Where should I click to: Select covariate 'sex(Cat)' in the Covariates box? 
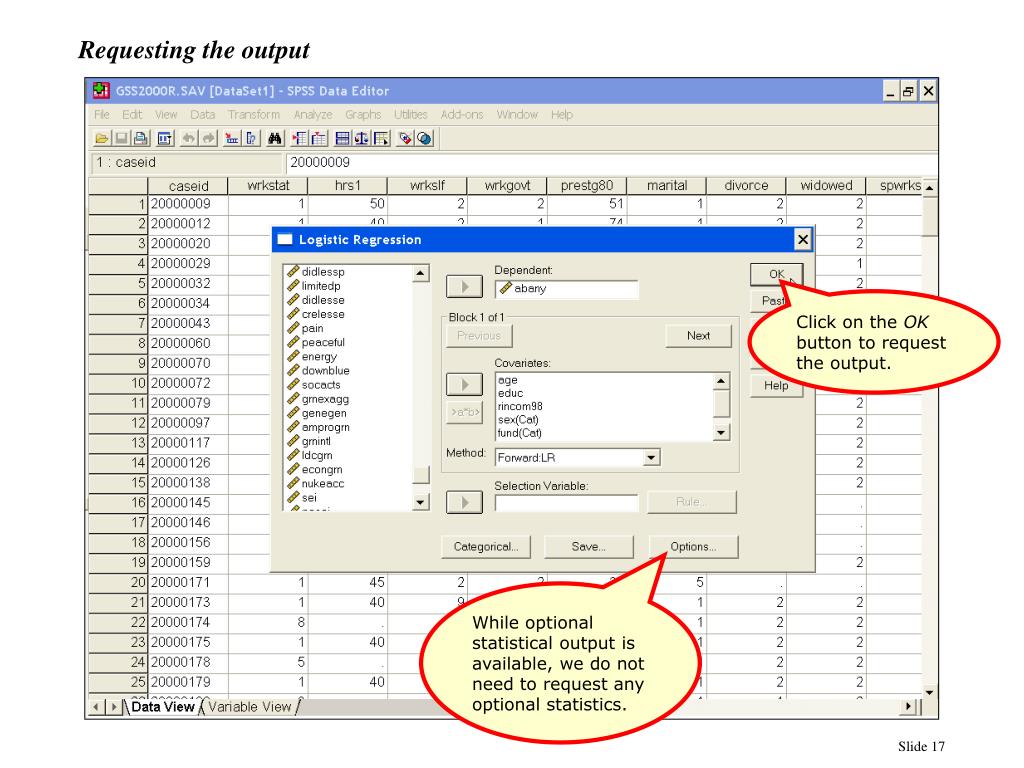click(518, 420)
